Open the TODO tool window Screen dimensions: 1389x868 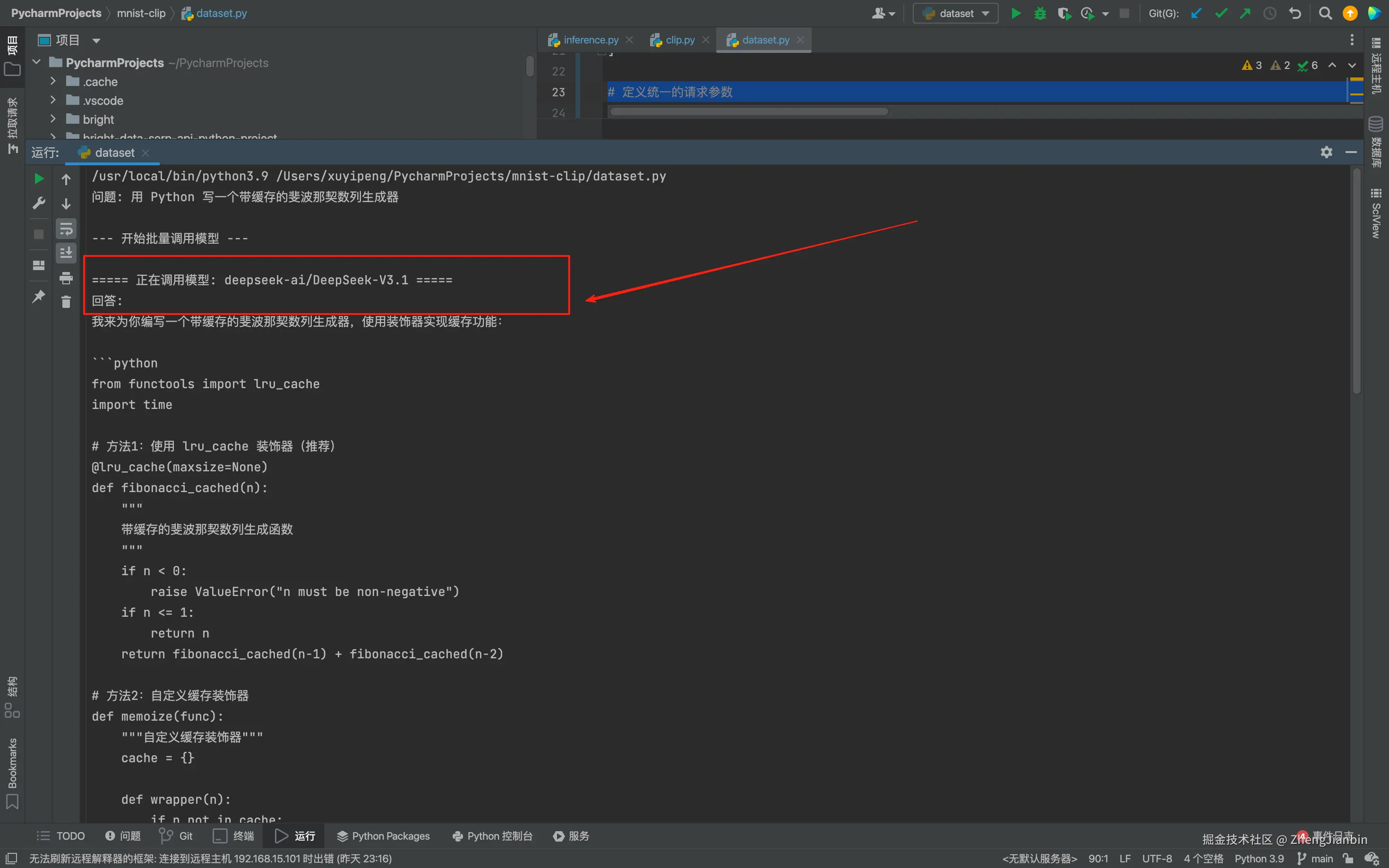coord(61,836)
